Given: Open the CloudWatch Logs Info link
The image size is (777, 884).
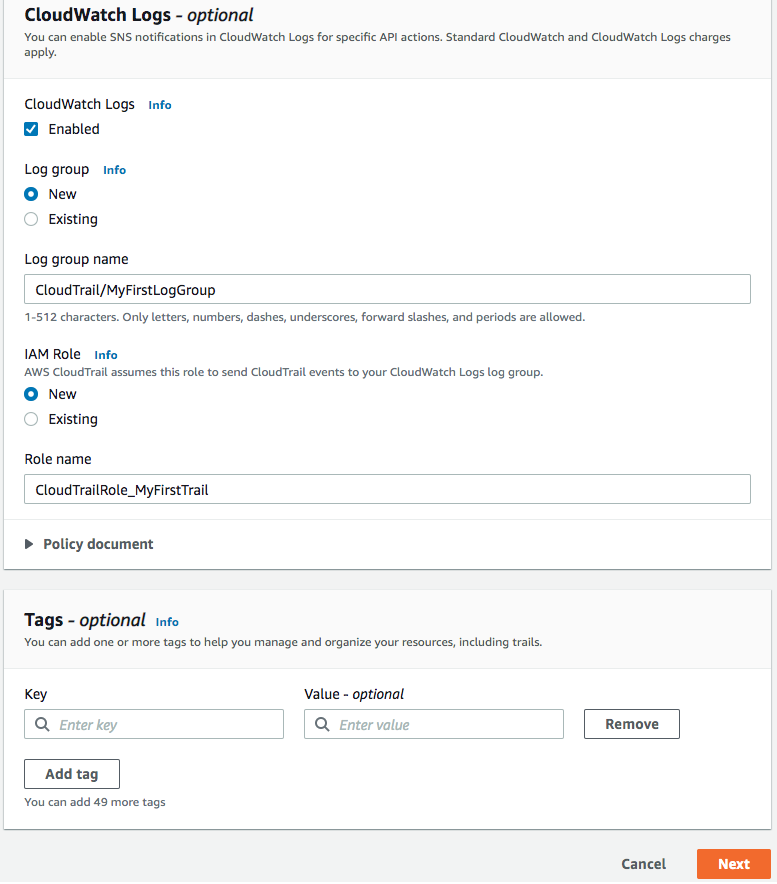Looking at the screenshot, I should point(159,104).
